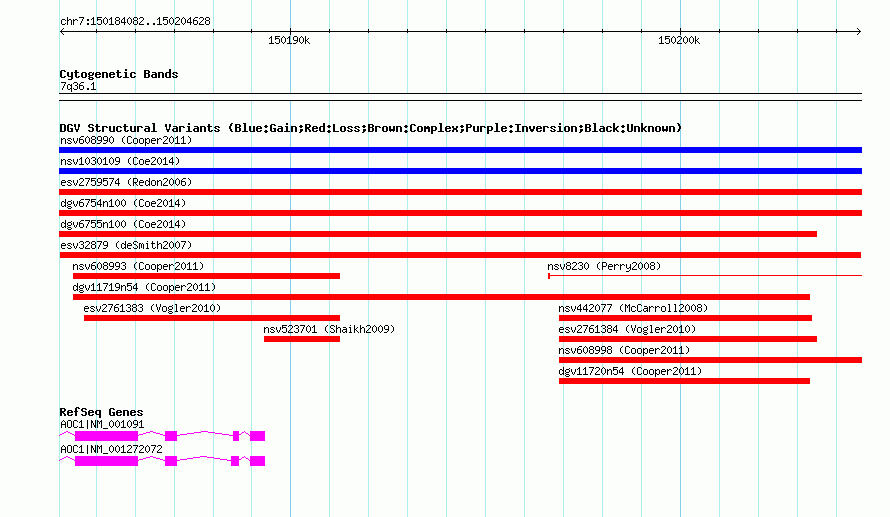
Task: Click the nsv608990 (Cooper2011) label
Action: click(x=126, y=140)
